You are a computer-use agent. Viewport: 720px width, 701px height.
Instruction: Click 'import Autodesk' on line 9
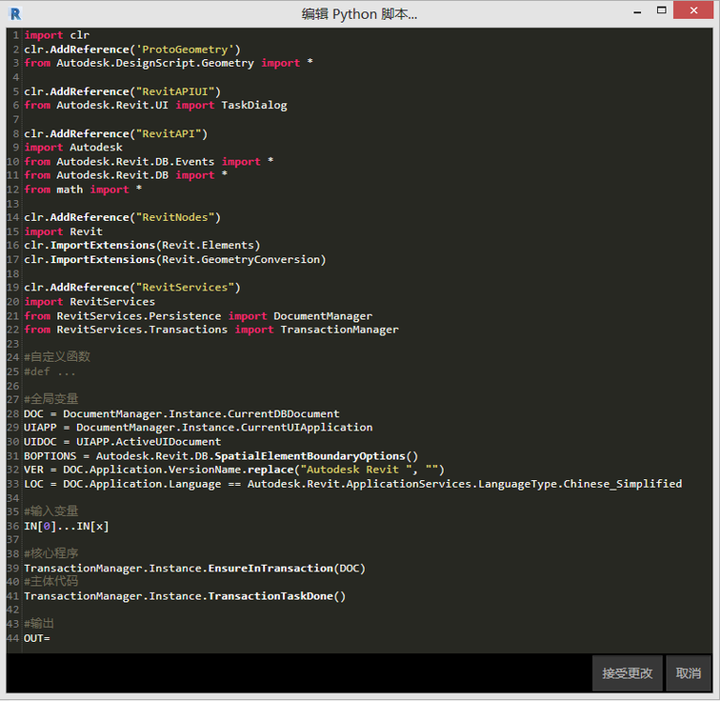[x=73, y=147]
